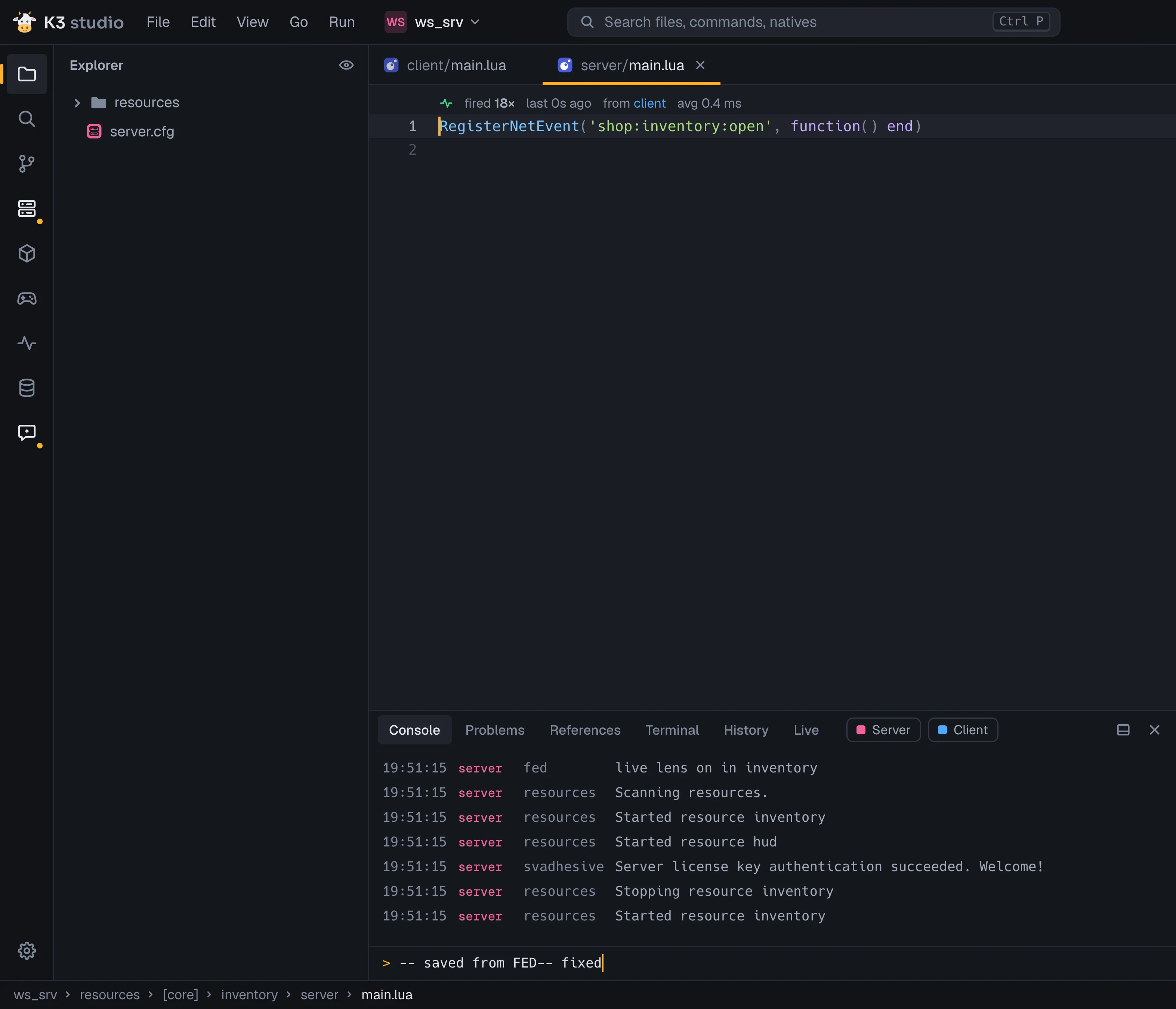Switch to the References tab
Viewport: 1176px width, 1009px height.
pyautogui.click(x=585, y=730)
